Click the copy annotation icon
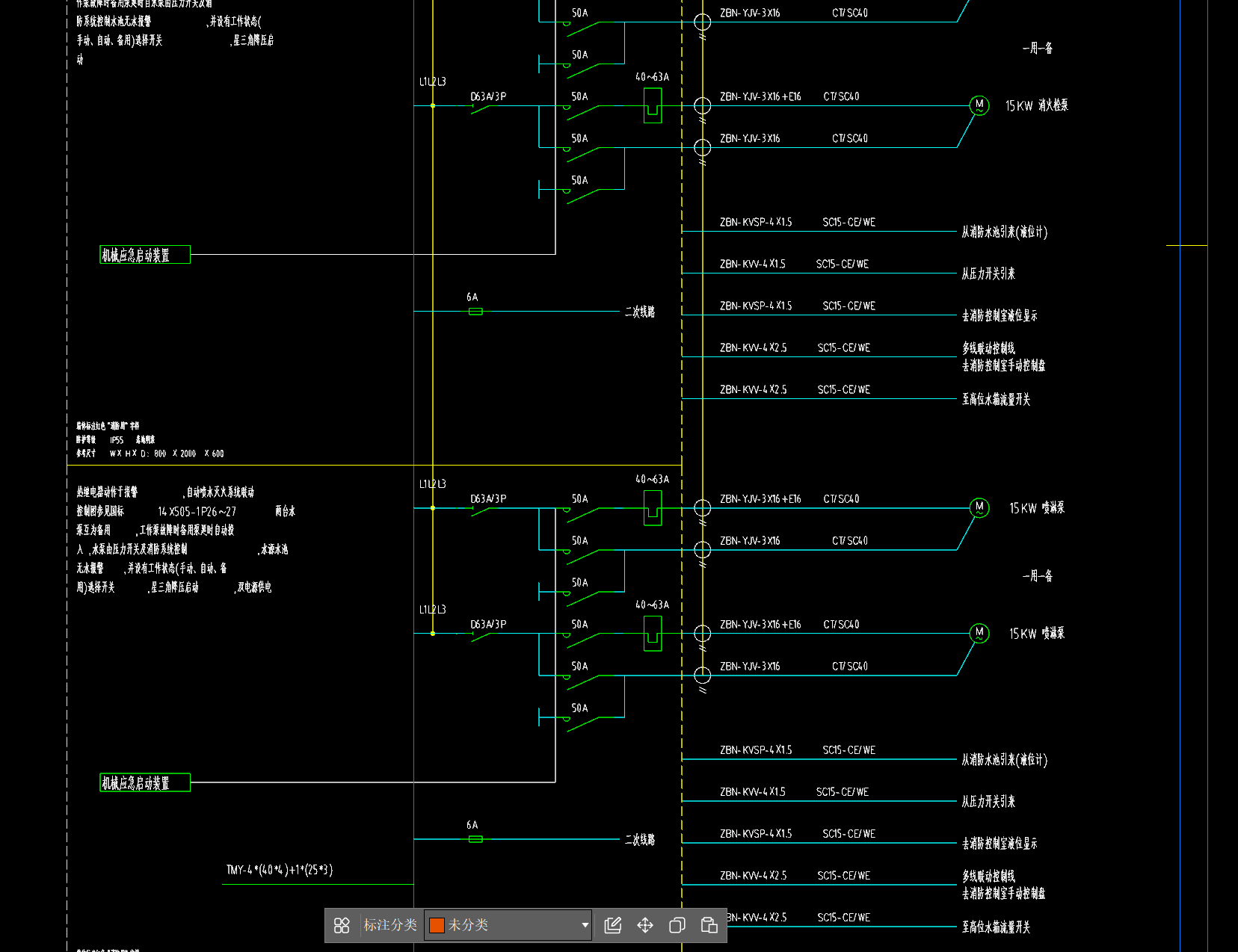The width and height of the screenshot is (1238, 952). (x=677, y=925)
